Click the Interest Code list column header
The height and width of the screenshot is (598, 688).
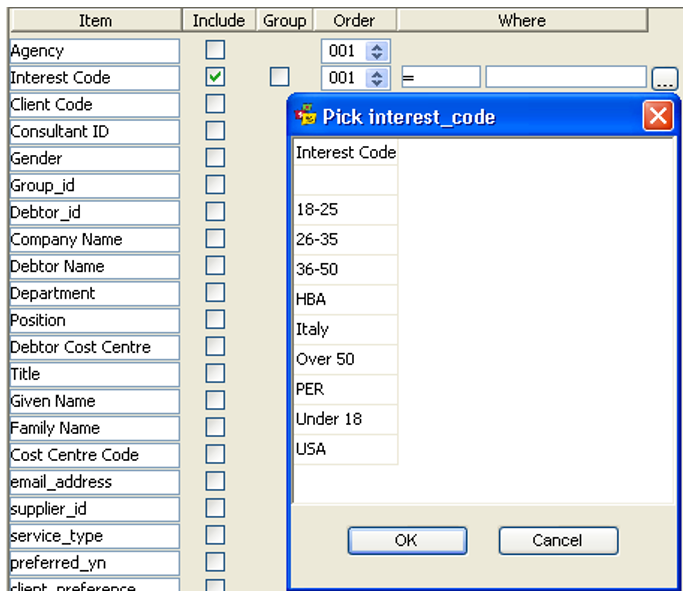[x=346, y=152]
